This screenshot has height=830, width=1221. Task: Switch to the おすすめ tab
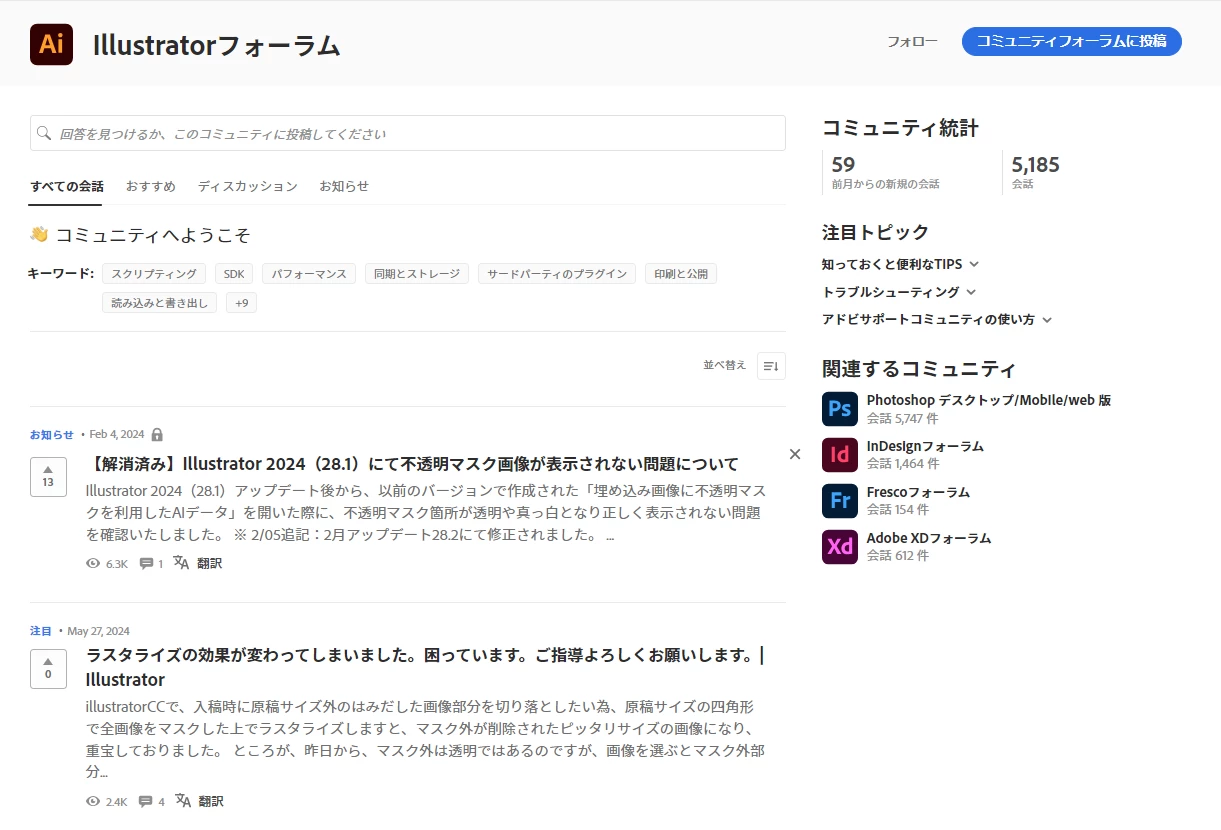(x=151, y=186)
